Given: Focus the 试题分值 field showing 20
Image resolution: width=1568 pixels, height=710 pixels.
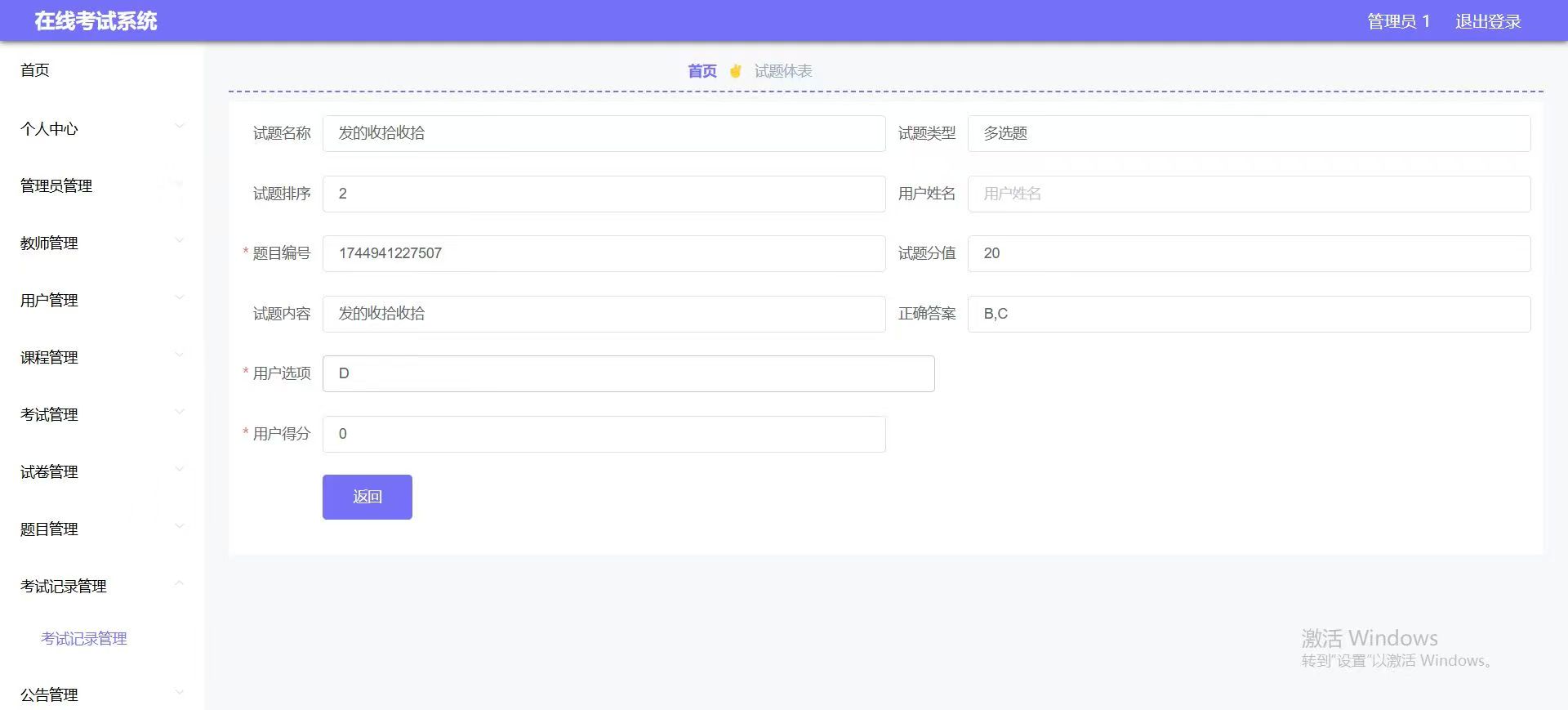Looking at the screenshot, I should click(1249, 253).
